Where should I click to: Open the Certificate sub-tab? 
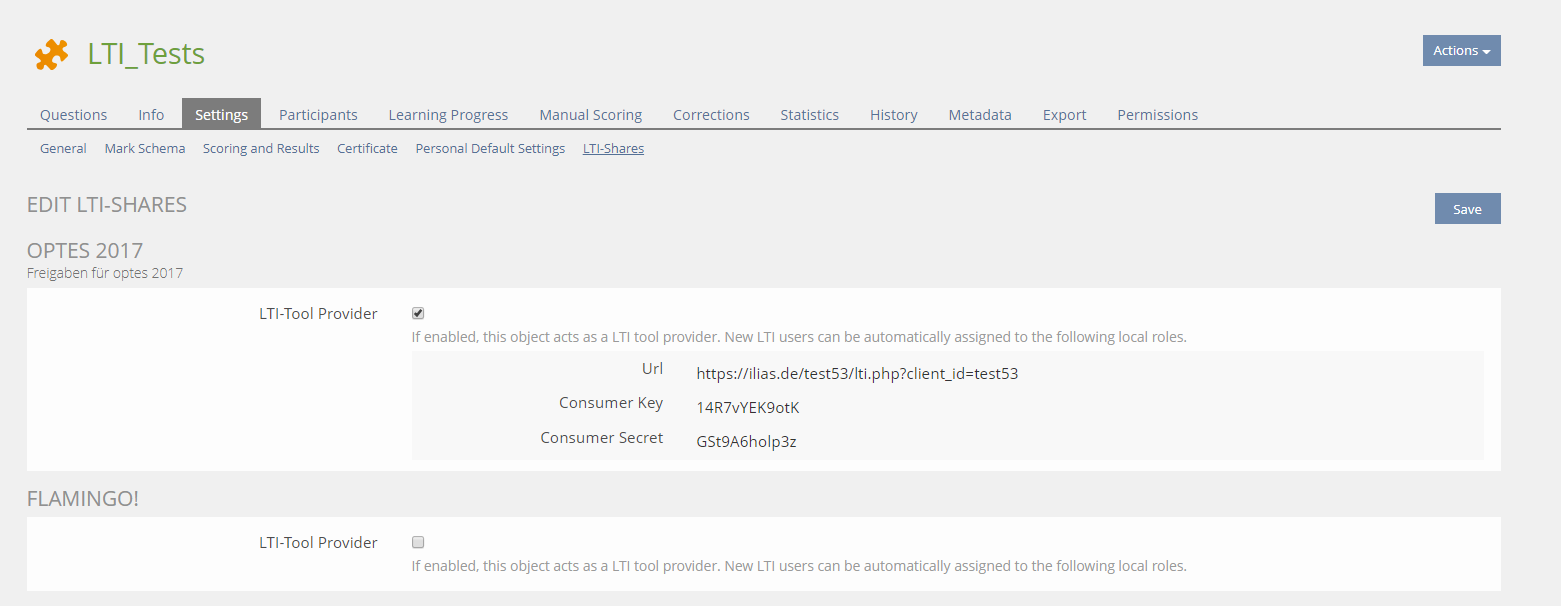click(367, 149)
